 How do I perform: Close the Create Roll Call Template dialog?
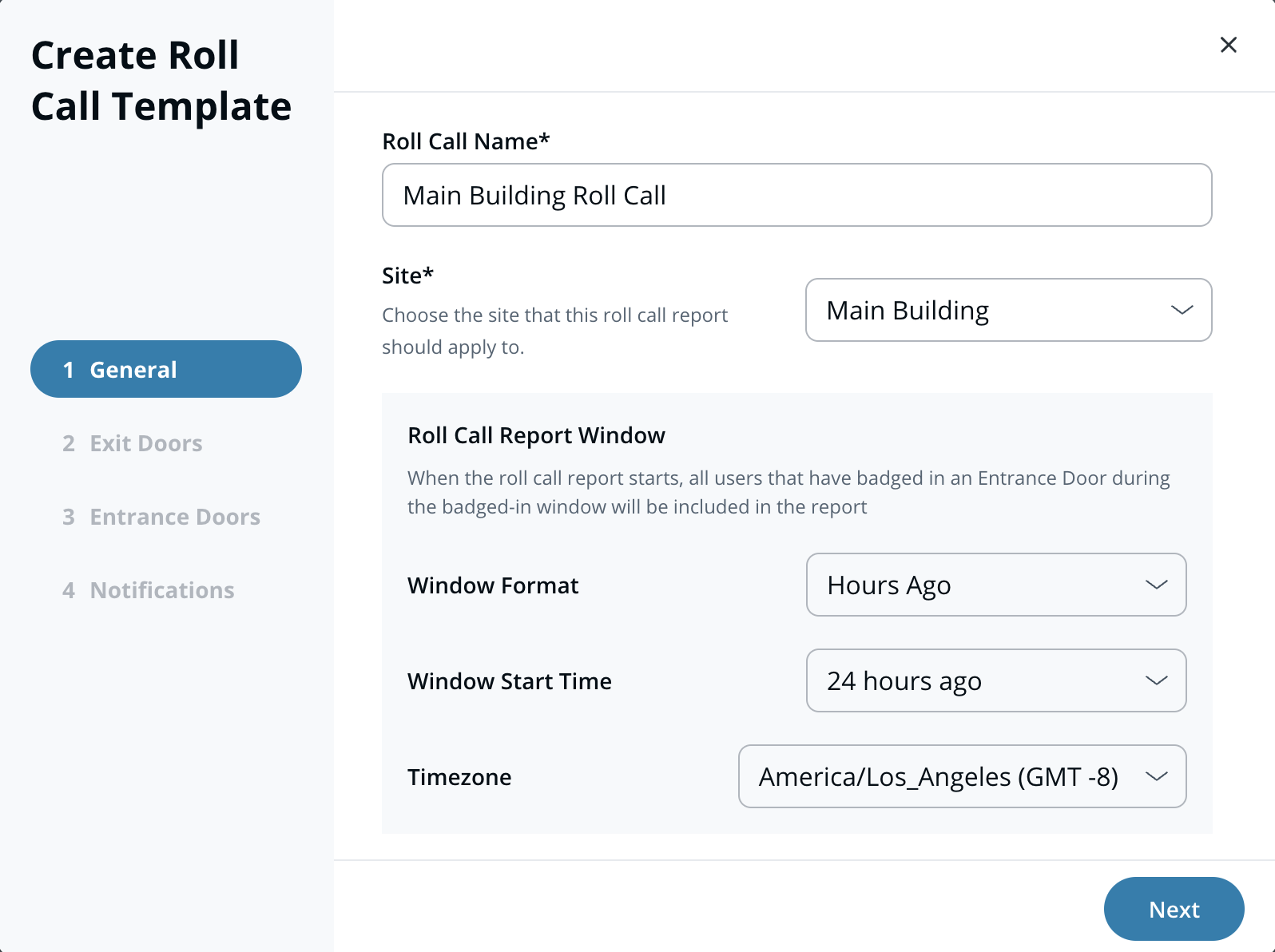point(1228,45)
